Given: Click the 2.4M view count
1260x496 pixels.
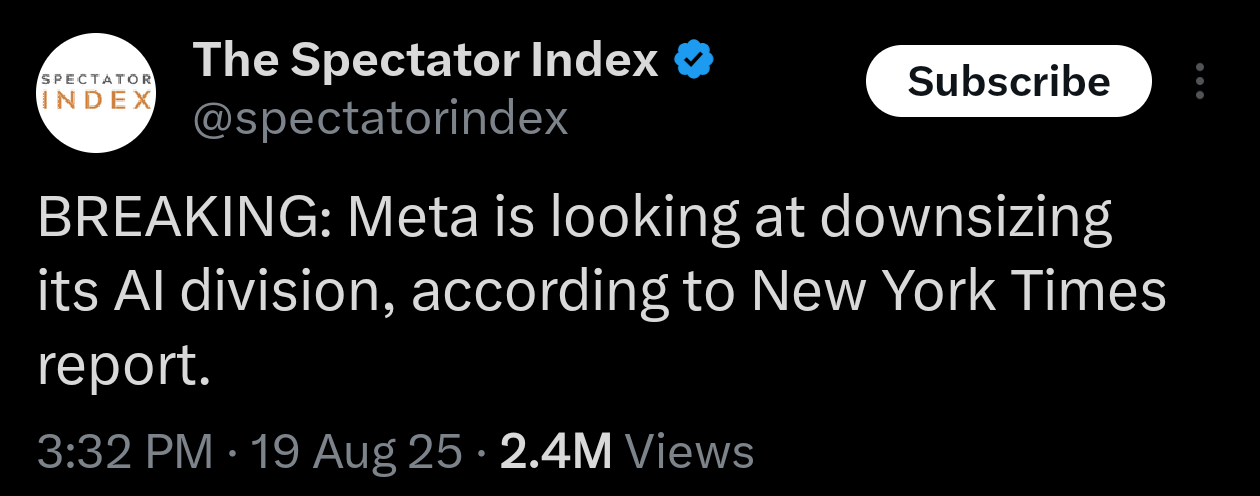Looking at the screenshot, I should click(x=555, y=451).
